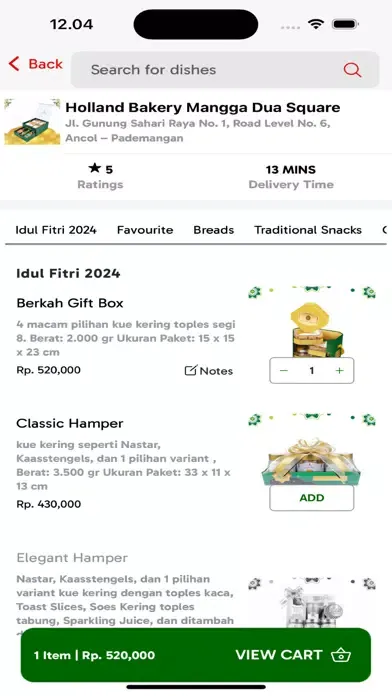Check the Wi-Fi status icon
Viewport: 392px width, 696px height.
[316, 24]
